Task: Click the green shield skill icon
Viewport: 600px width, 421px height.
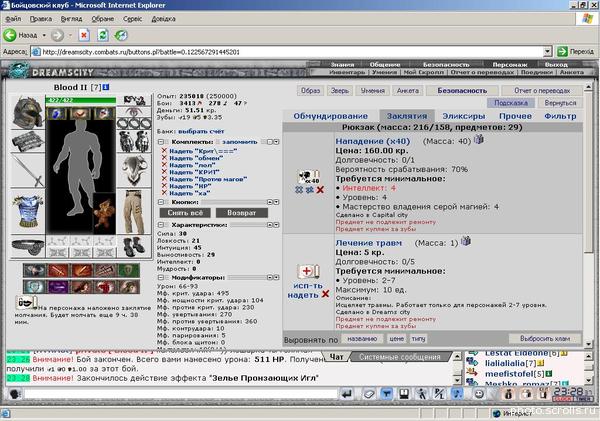Action: tap(129, 270)
